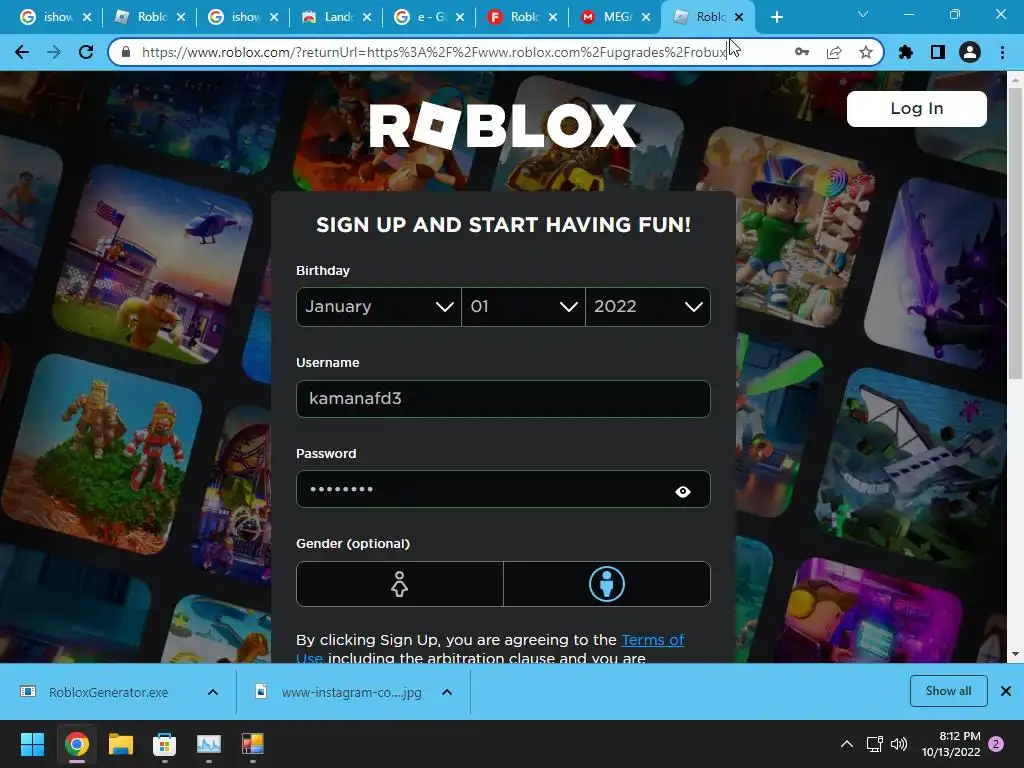
Task: Open the last colorful taskbar app icon
Action: pyautogui.click(x=253, y=744)
